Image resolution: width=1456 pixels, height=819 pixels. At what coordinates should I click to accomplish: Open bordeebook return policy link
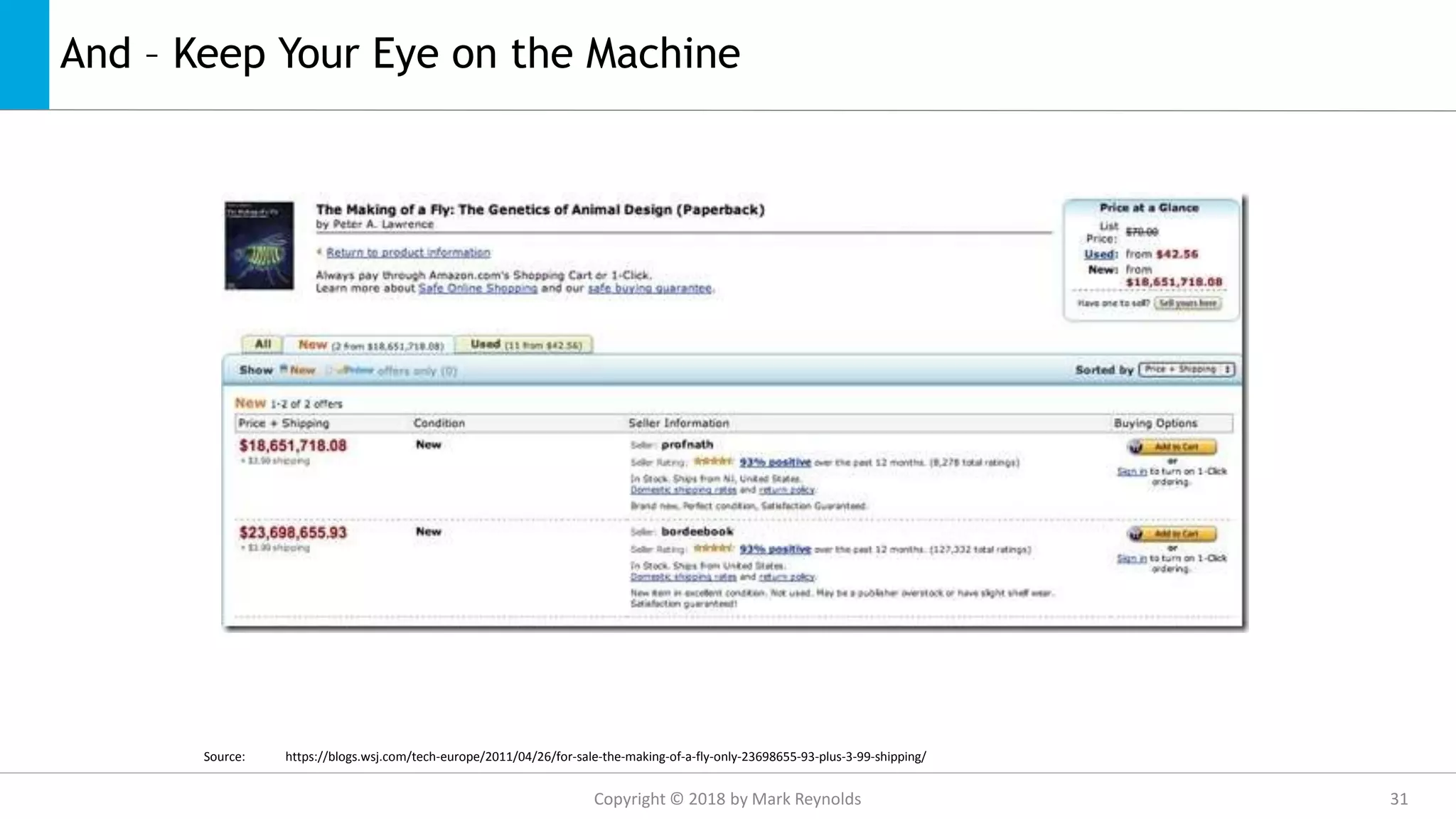click(x=786, y=577)
